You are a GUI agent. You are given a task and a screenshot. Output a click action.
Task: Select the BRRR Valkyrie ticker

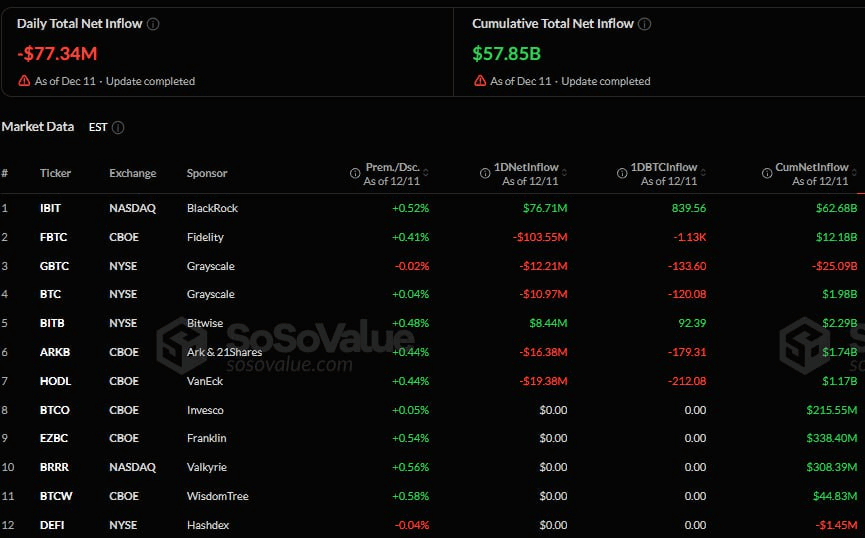click(54, 468)
